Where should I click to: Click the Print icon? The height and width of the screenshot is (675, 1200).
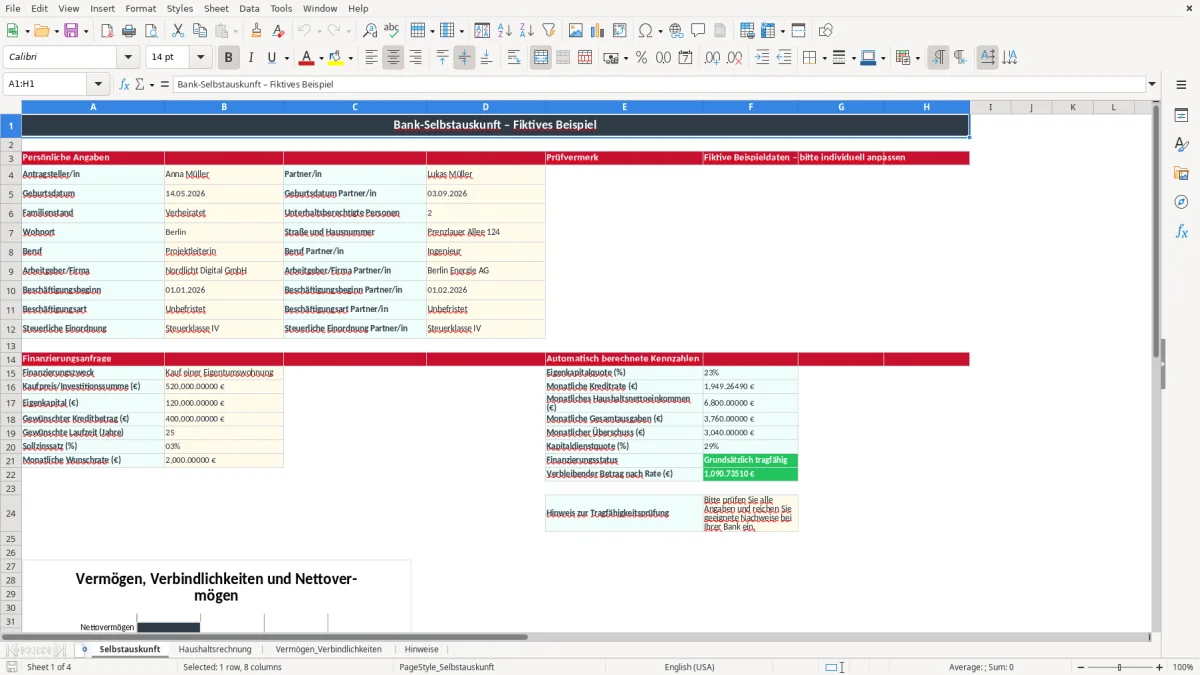(128, 31)
